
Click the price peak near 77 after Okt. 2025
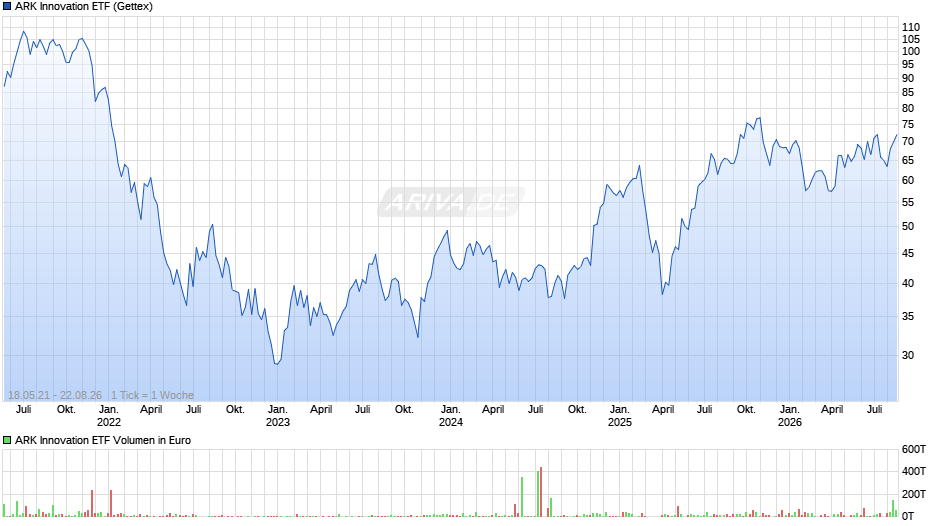[x=760, y=118]
